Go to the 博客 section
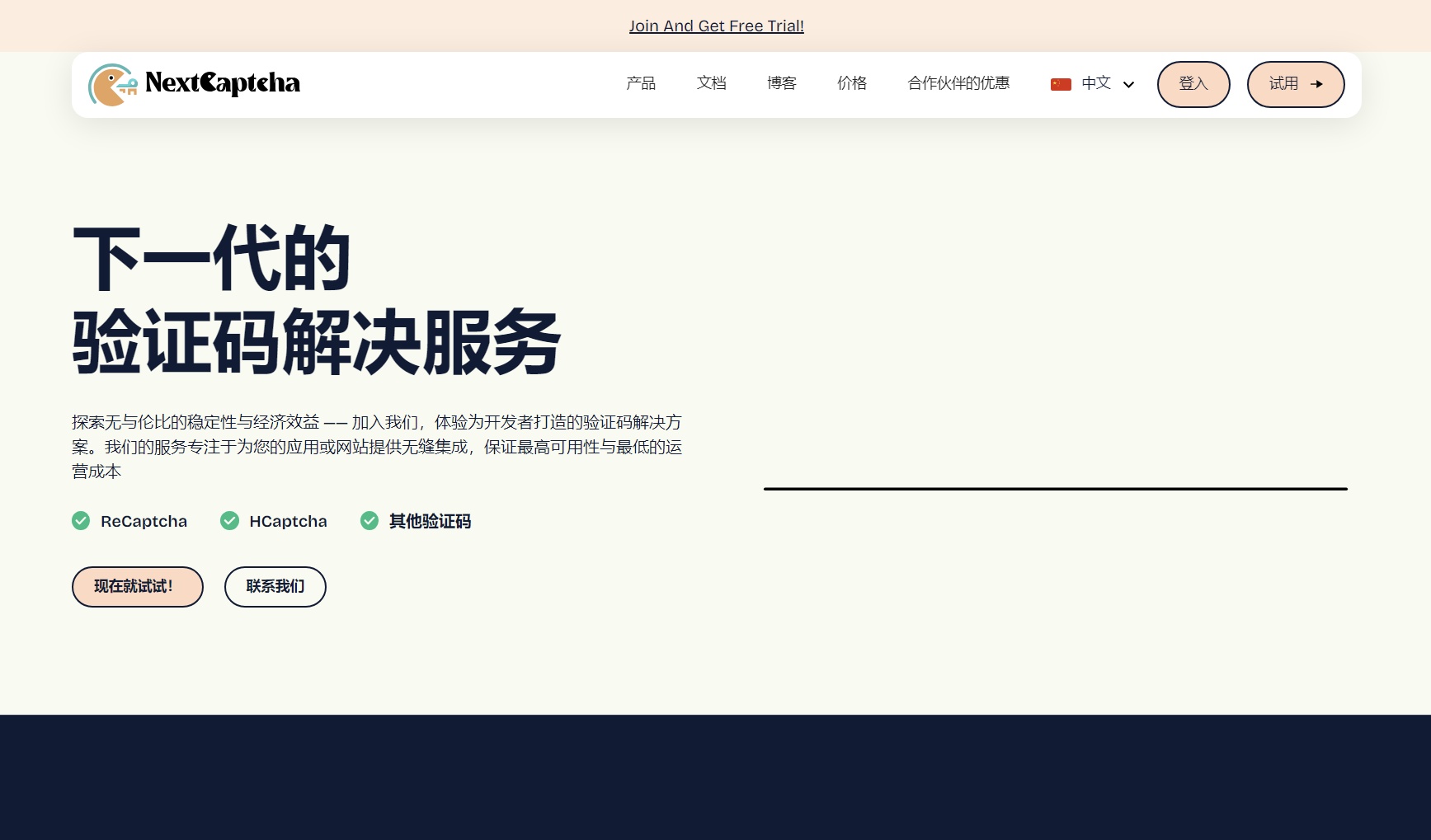 pos(781,83)
